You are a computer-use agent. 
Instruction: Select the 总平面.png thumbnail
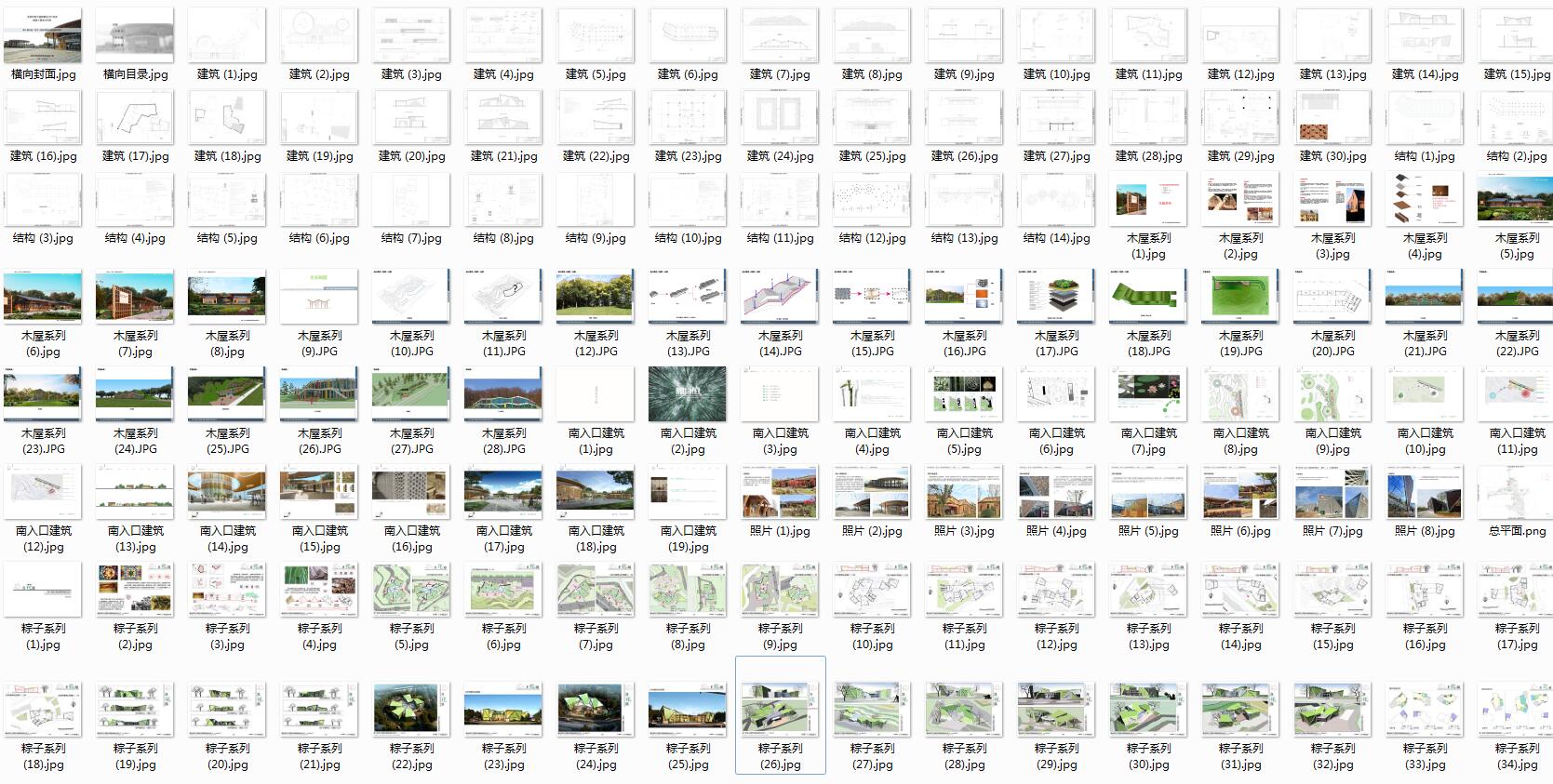tap(1517, 493)
